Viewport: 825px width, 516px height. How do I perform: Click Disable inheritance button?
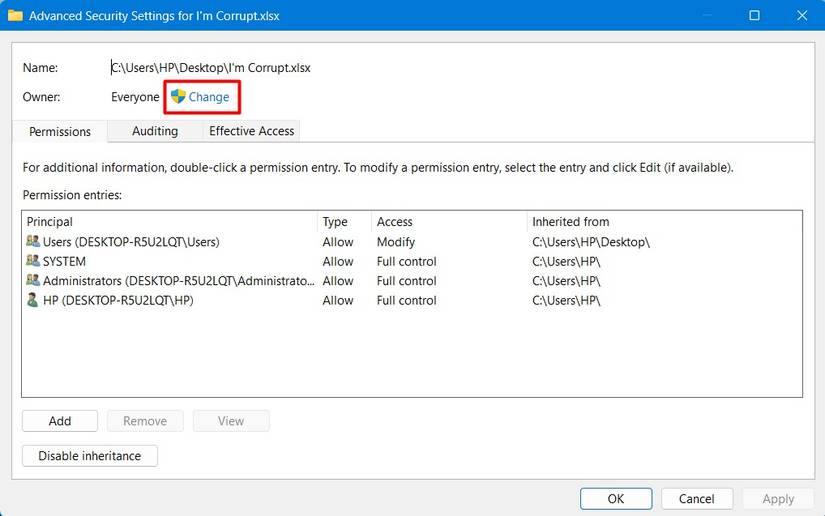(x=90, y=456)
